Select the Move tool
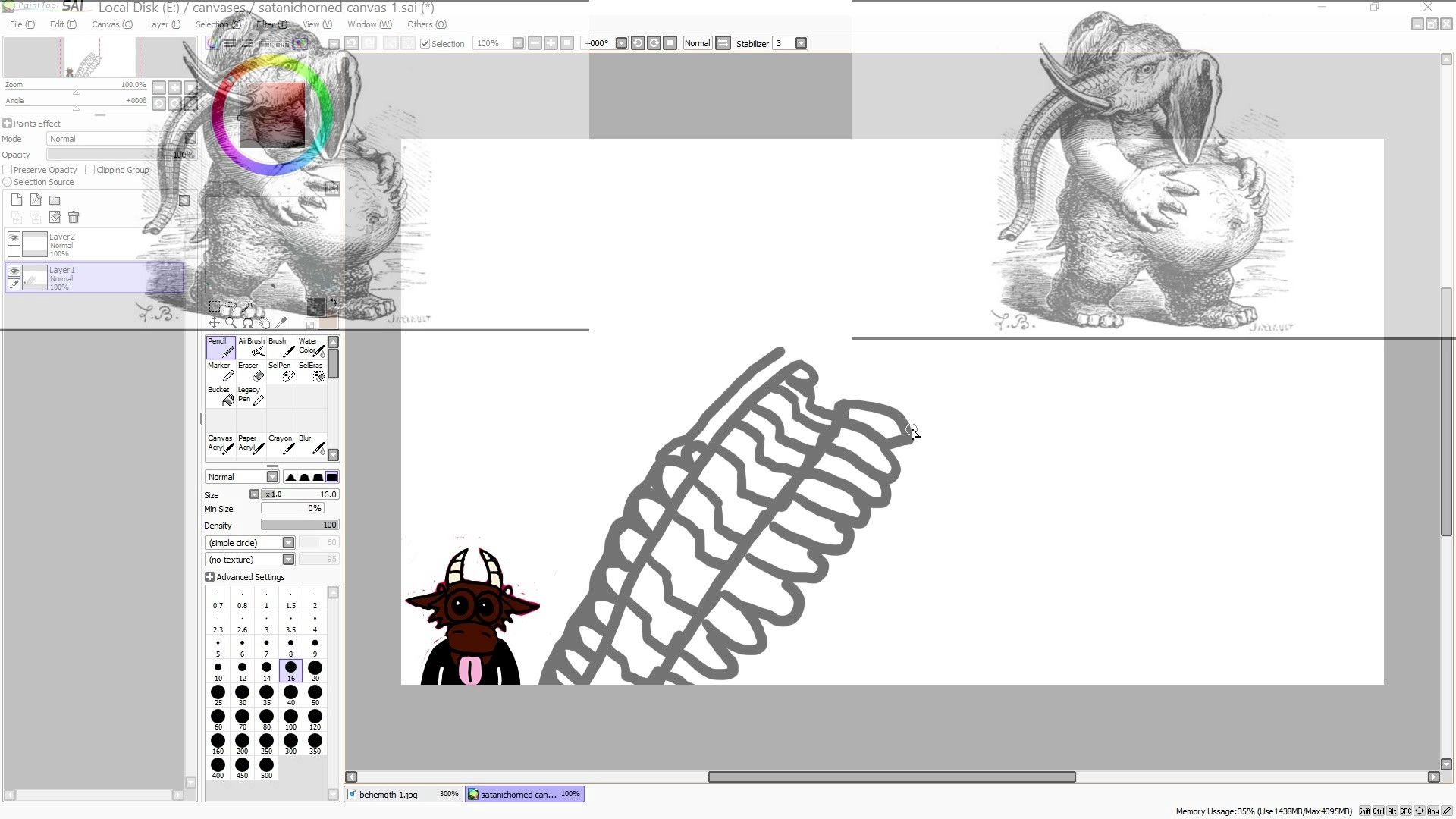 click(x=215, y=323)
